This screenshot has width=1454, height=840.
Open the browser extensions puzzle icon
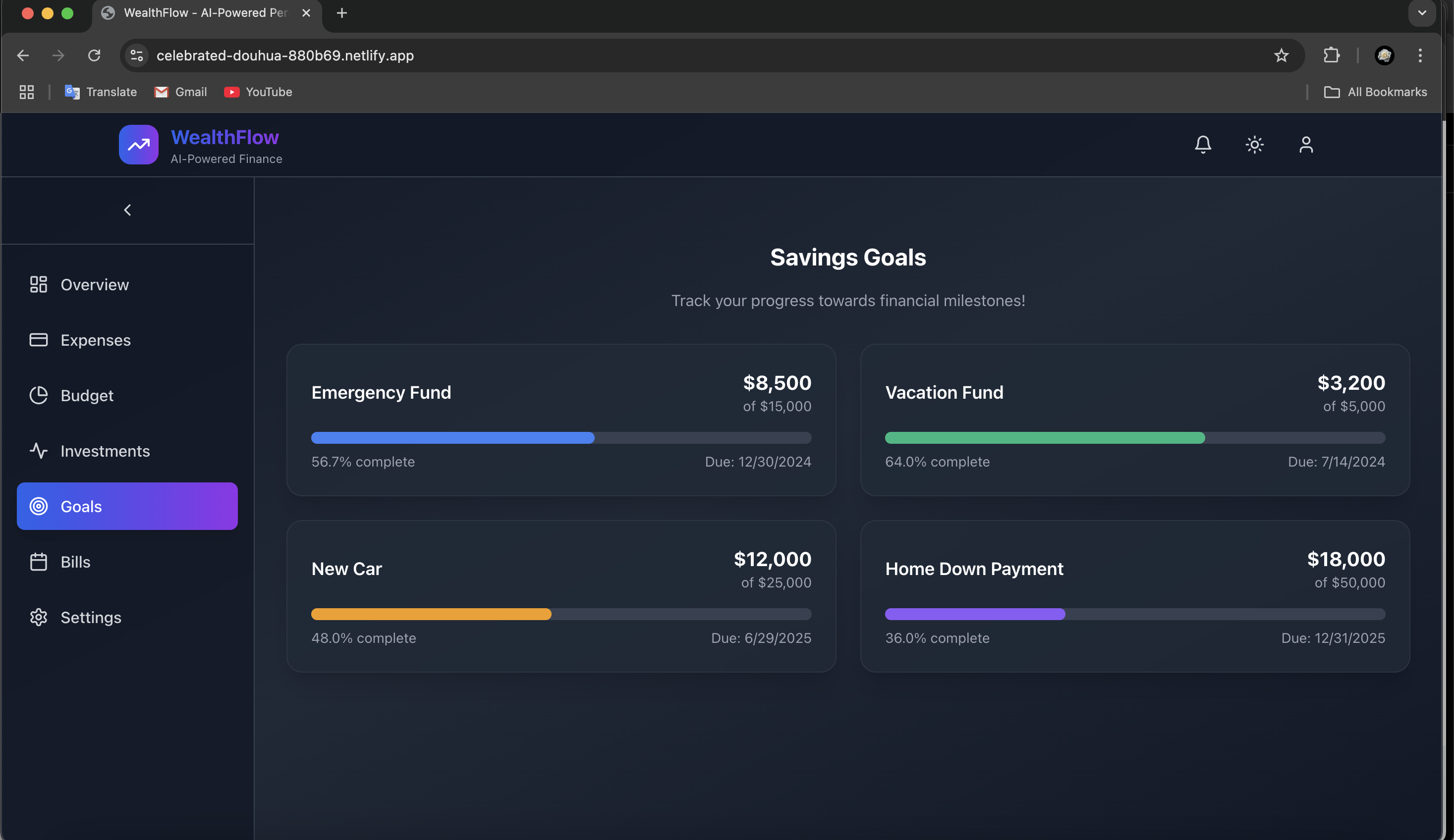pos(1331,55)
